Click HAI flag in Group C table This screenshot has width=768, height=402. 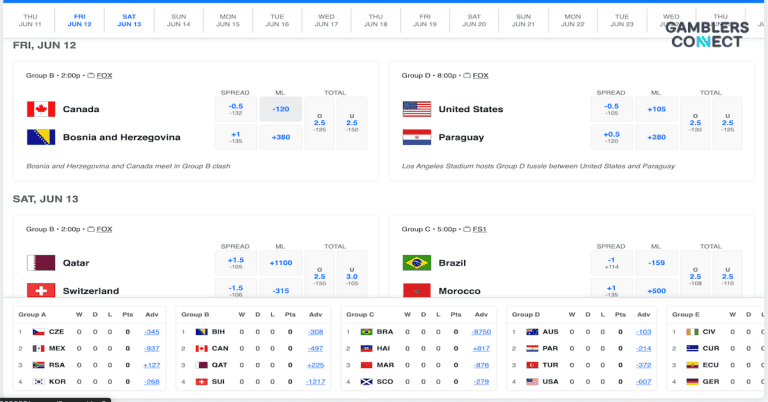[x=366, y=348]
